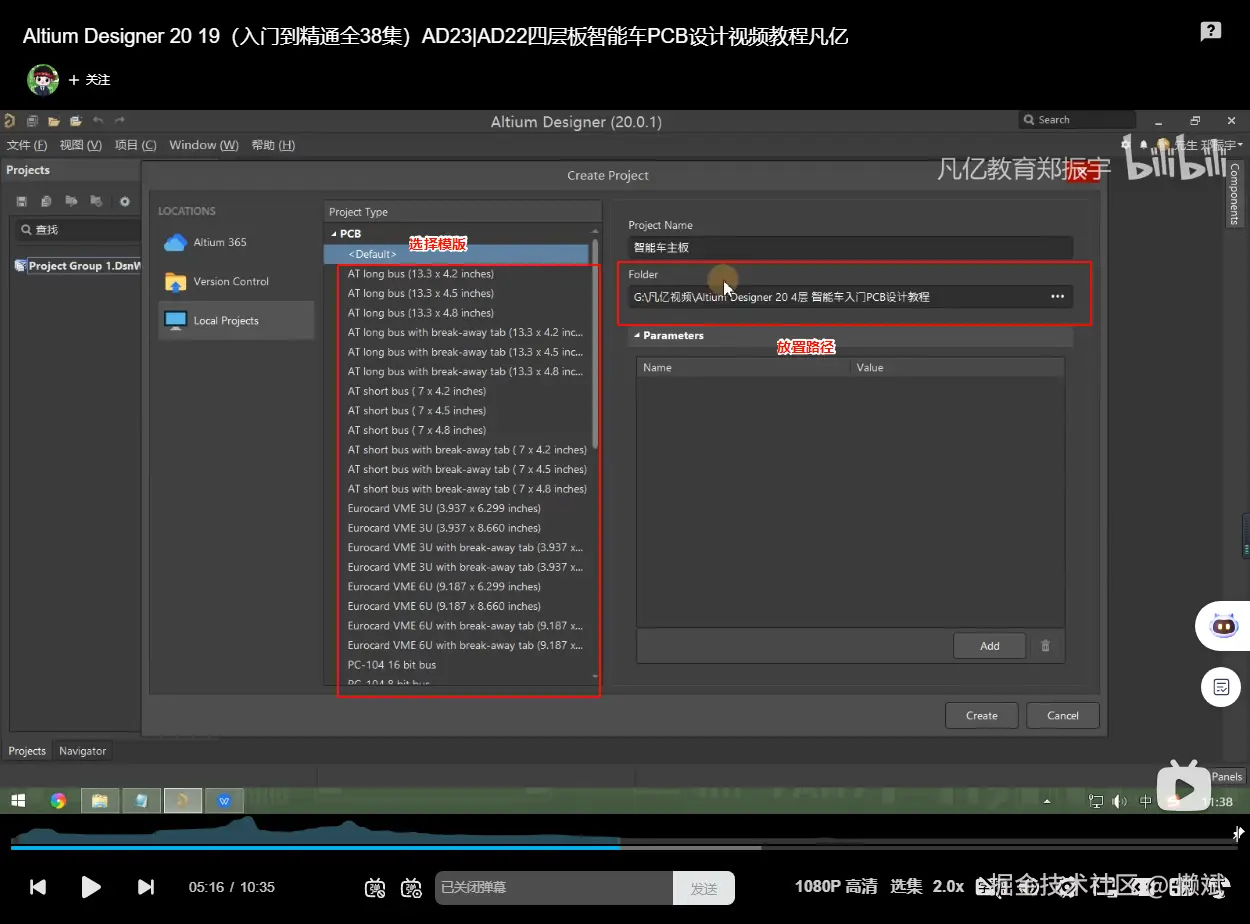Click the compile project icon in Projects panel
This screenshot has width=1250, height=924.
tap(71, 201)
